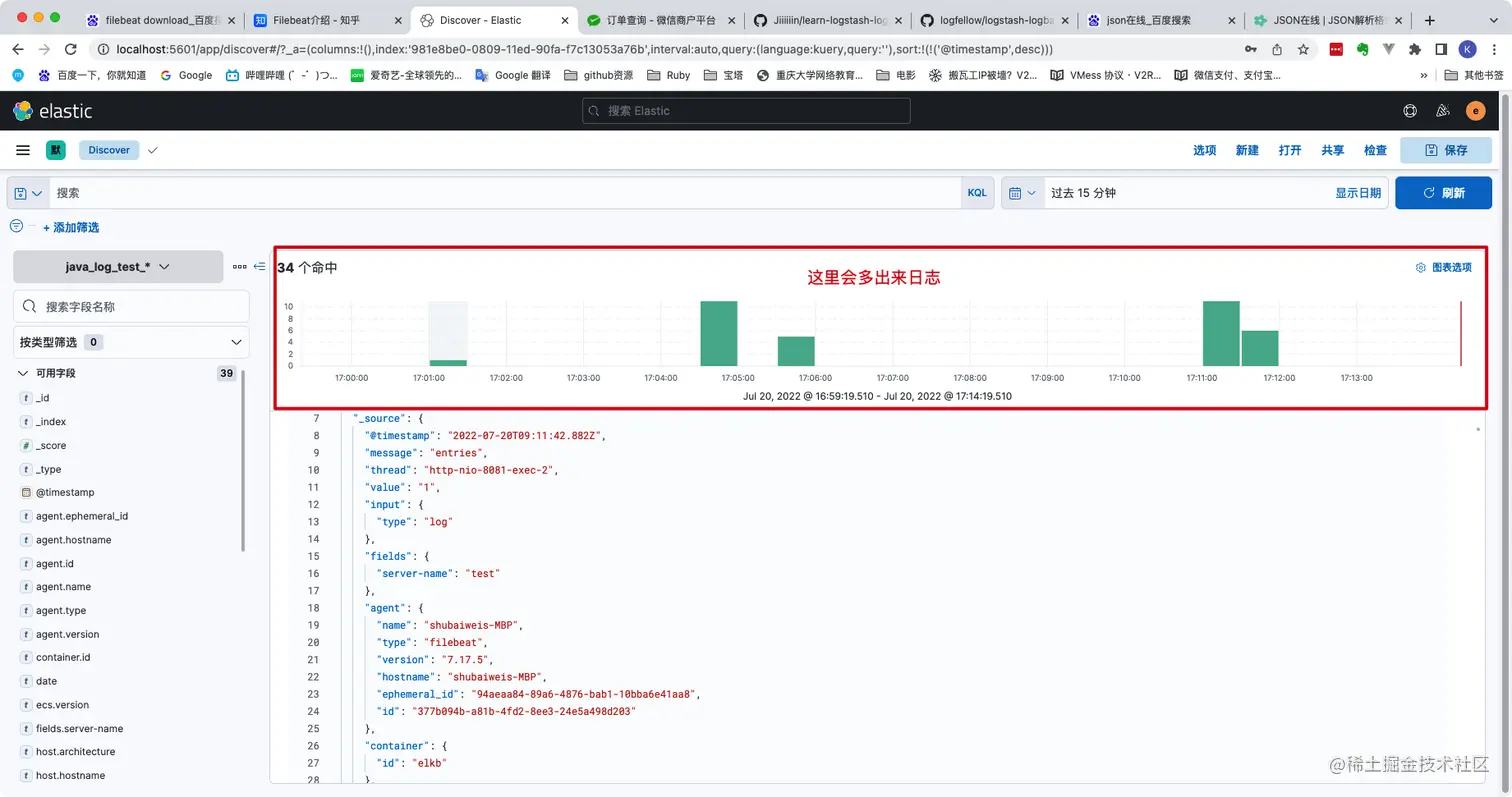Switch to the Filebeat介绍 - 知乎 tab
The height and width of the screenshot is (797, 1512).
327,20
